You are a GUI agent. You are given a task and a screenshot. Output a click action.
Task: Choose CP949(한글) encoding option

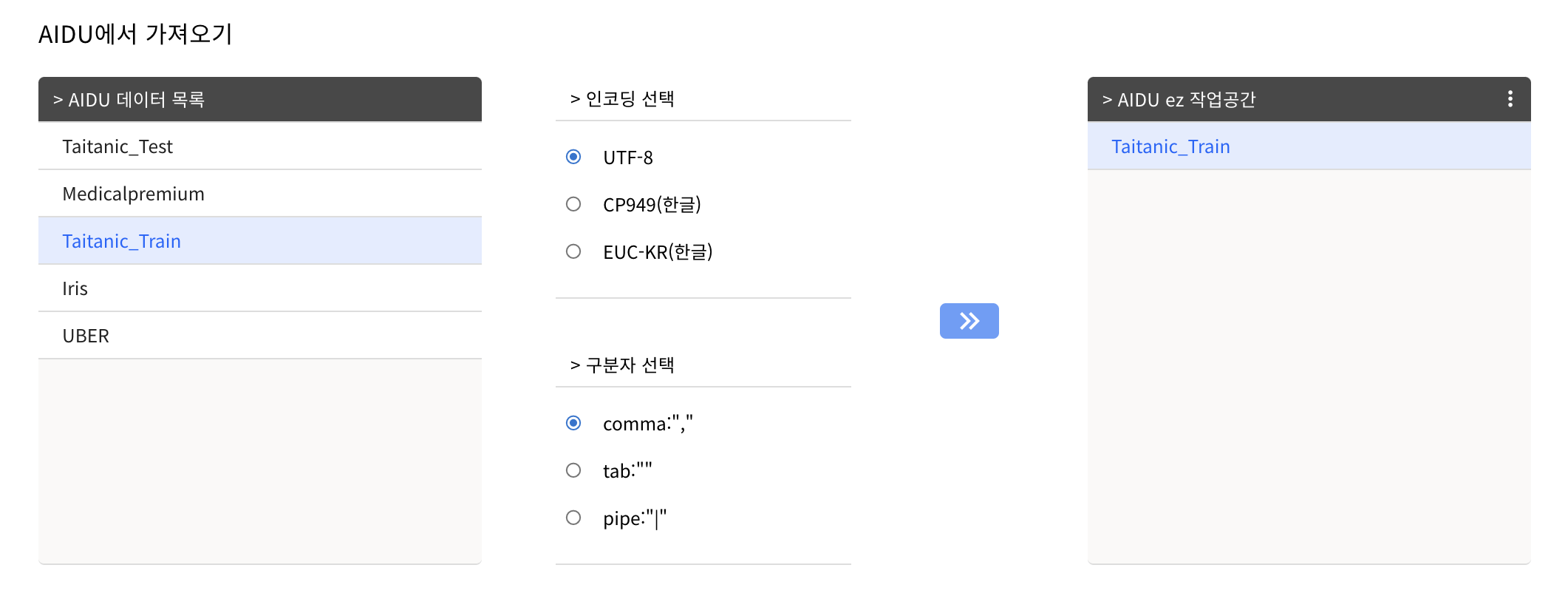point(573,204)
